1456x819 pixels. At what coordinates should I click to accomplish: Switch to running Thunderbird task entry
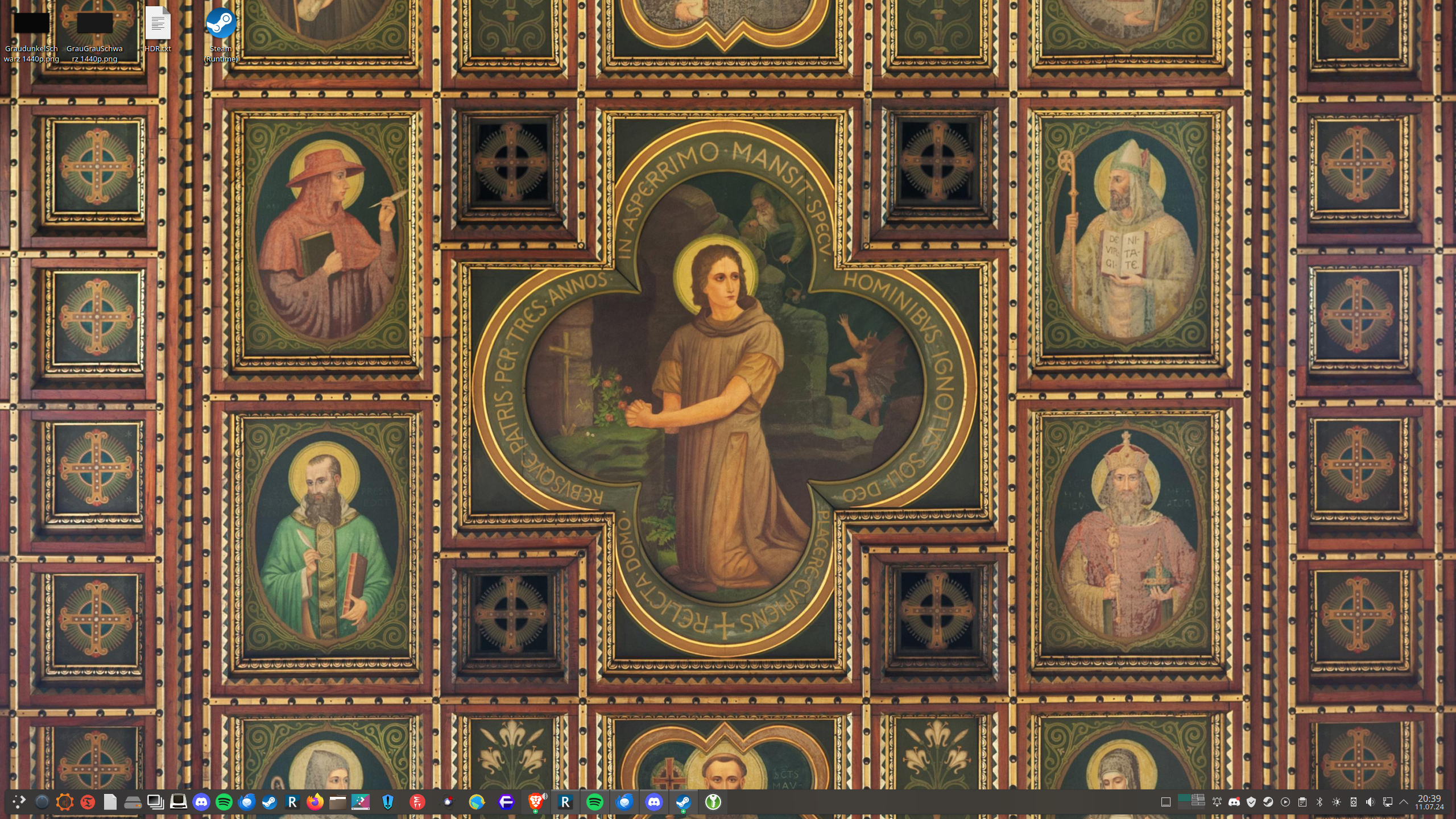tap(624, 802)
